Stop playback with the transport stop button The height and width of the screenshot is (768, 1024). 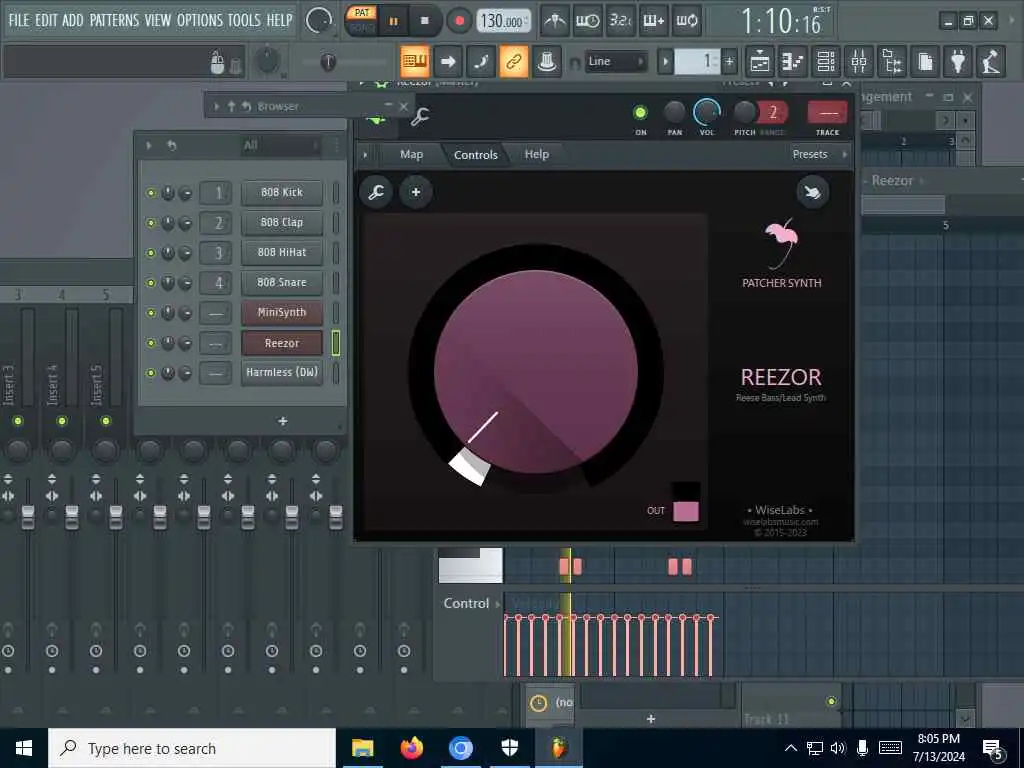(424, 22)
